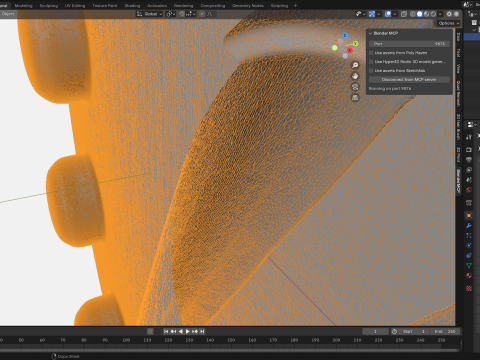480x360 pixels.
Task: Toggle snapping magnet icon
Action: coord(182,14)
